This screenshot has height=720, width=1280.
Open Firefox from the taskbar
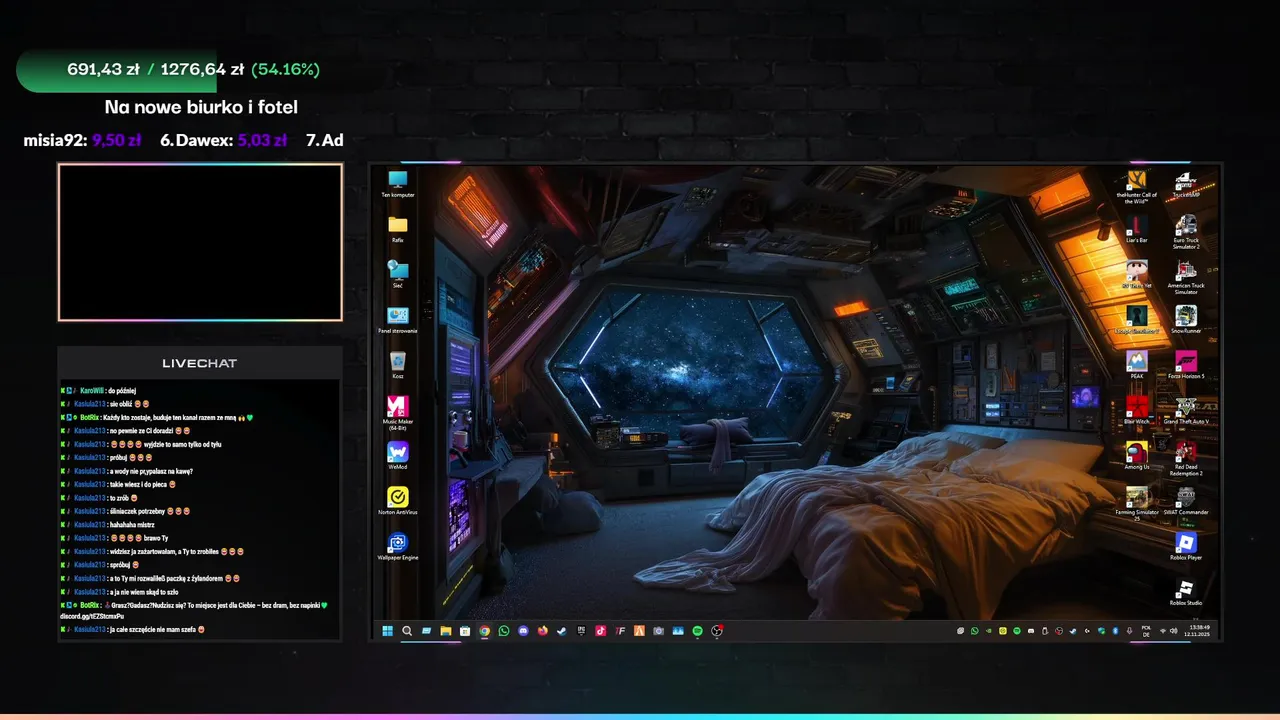tap(543, 631)
